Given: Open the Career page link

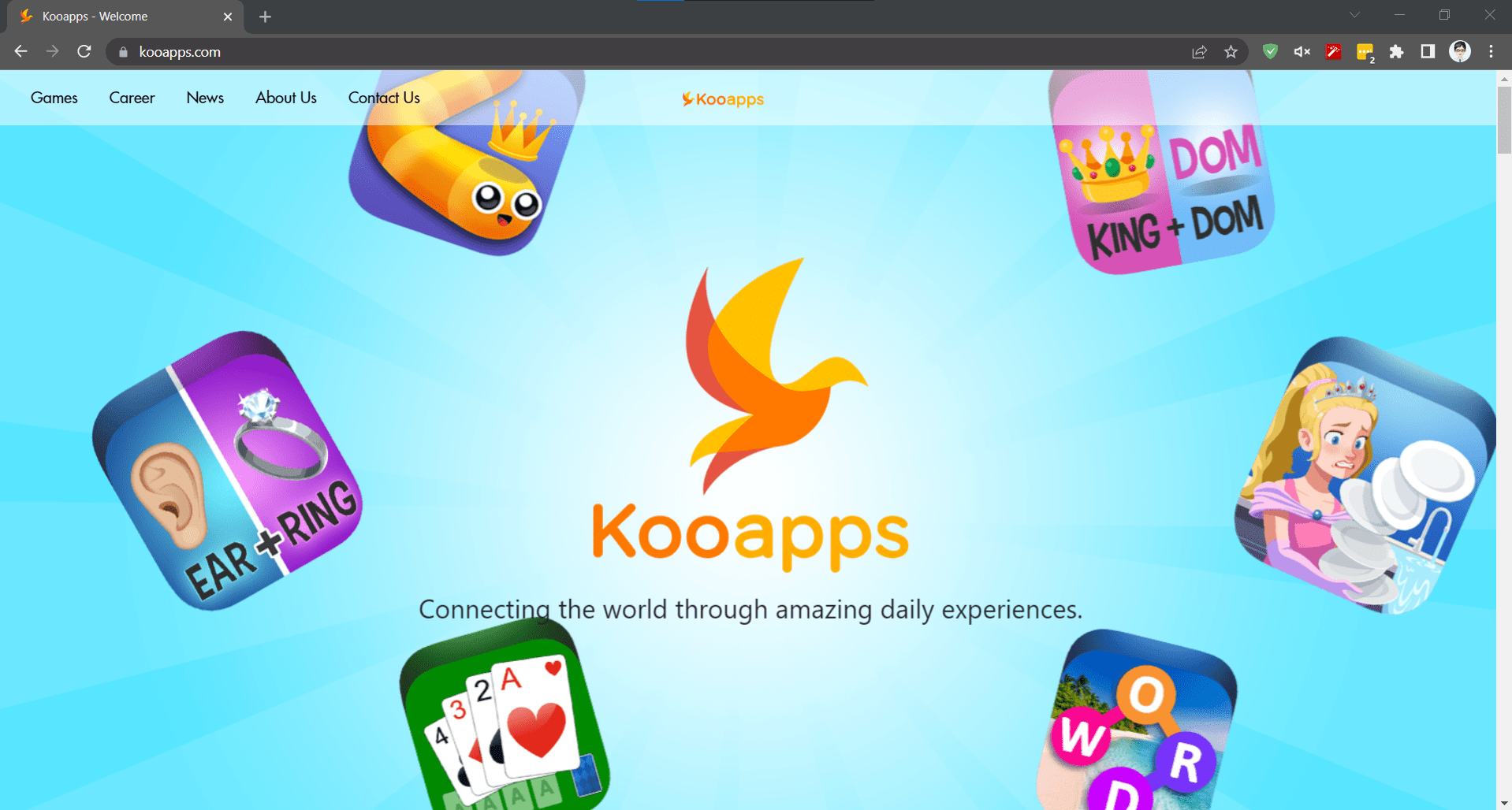Looking at the screenshot, I should point(132,98).
